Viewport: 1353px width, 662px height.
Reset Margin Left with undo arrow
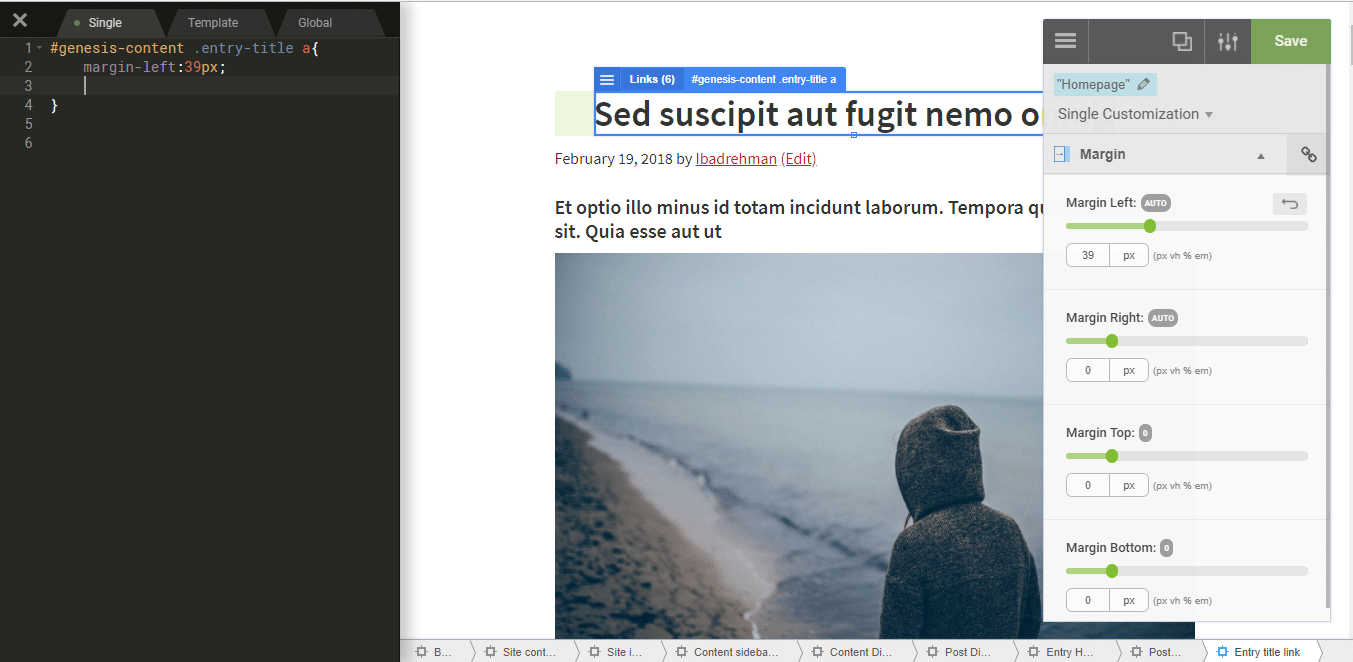[1290, 204]
